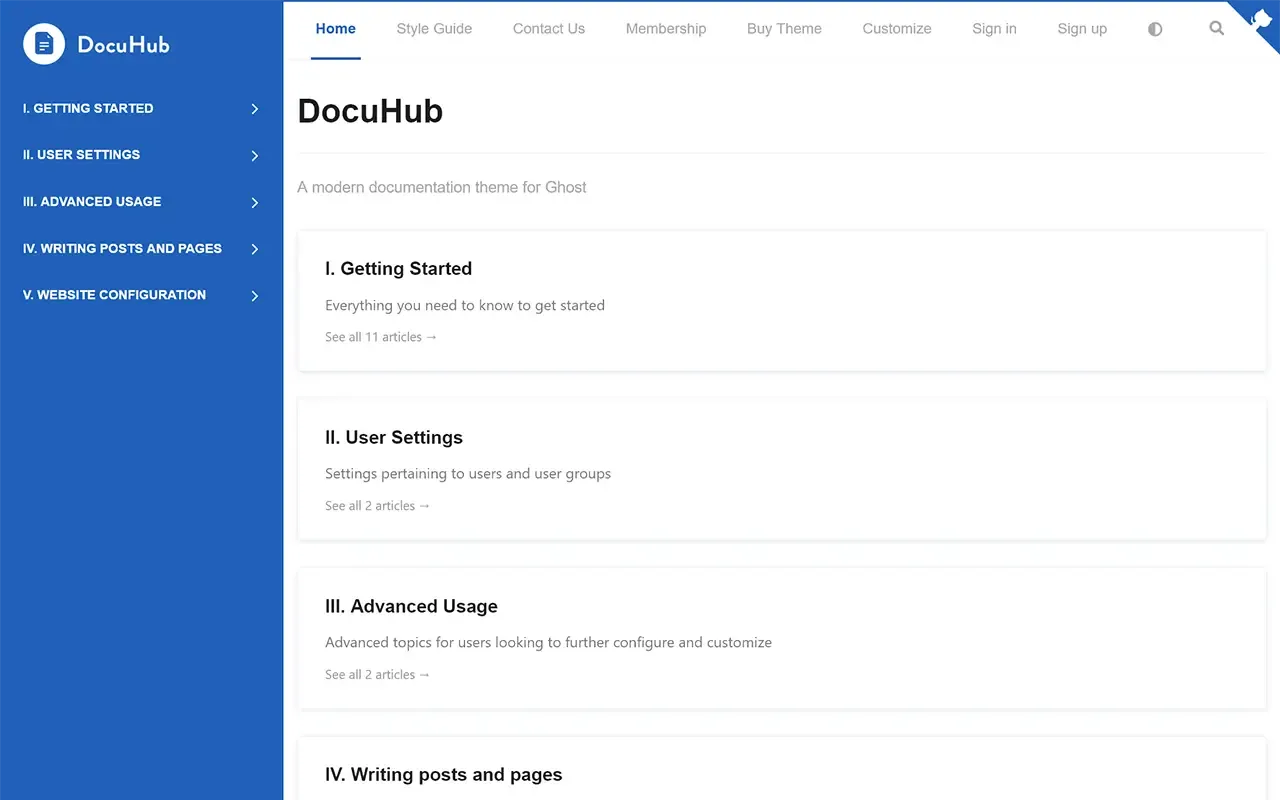Open search with the magnifier icon
1280x800 pixels.
click(1216, 29)
